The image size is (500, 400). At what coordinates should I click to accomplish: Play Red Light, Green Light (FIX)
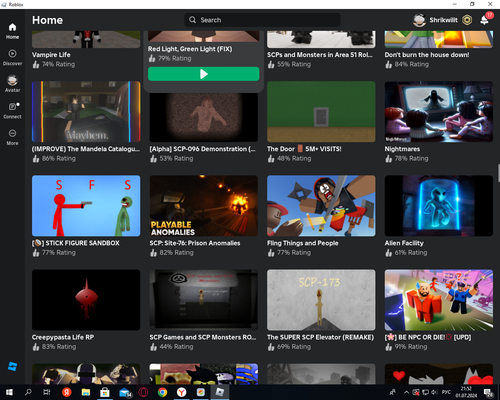click(x=204, y=74)
